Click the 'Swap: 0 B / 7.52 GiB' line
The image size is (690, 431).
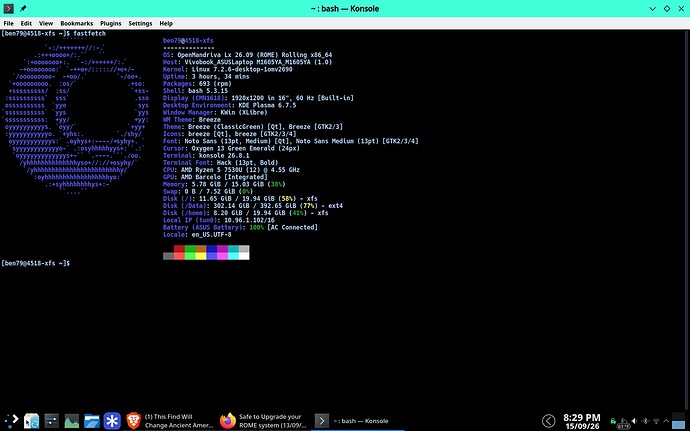click(x=208, y=192)
